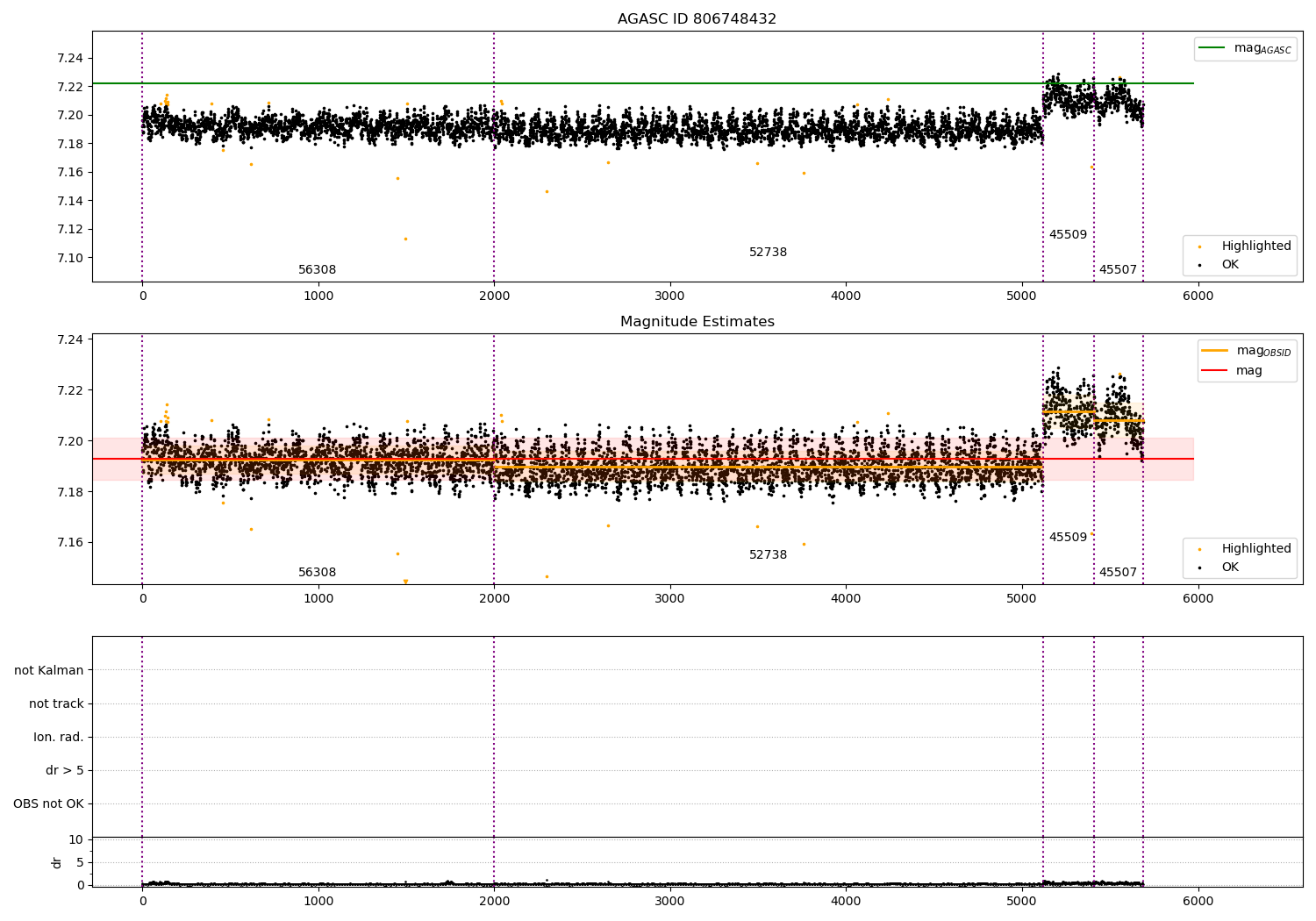Click the 'not Kalman' row label
This screenshot has width=1316, height=921.
(x=49, y=671)
